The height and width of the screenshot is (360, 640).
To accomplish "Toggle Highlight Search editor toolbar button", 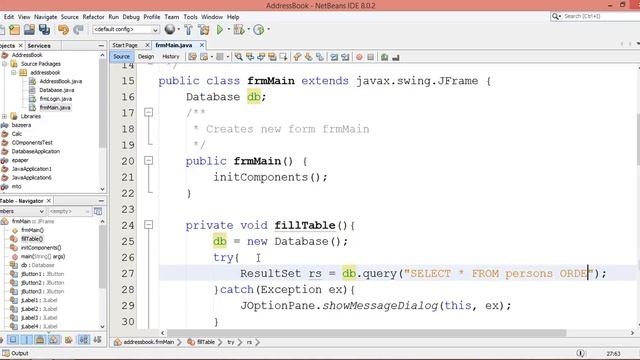I will coord(273,57).
